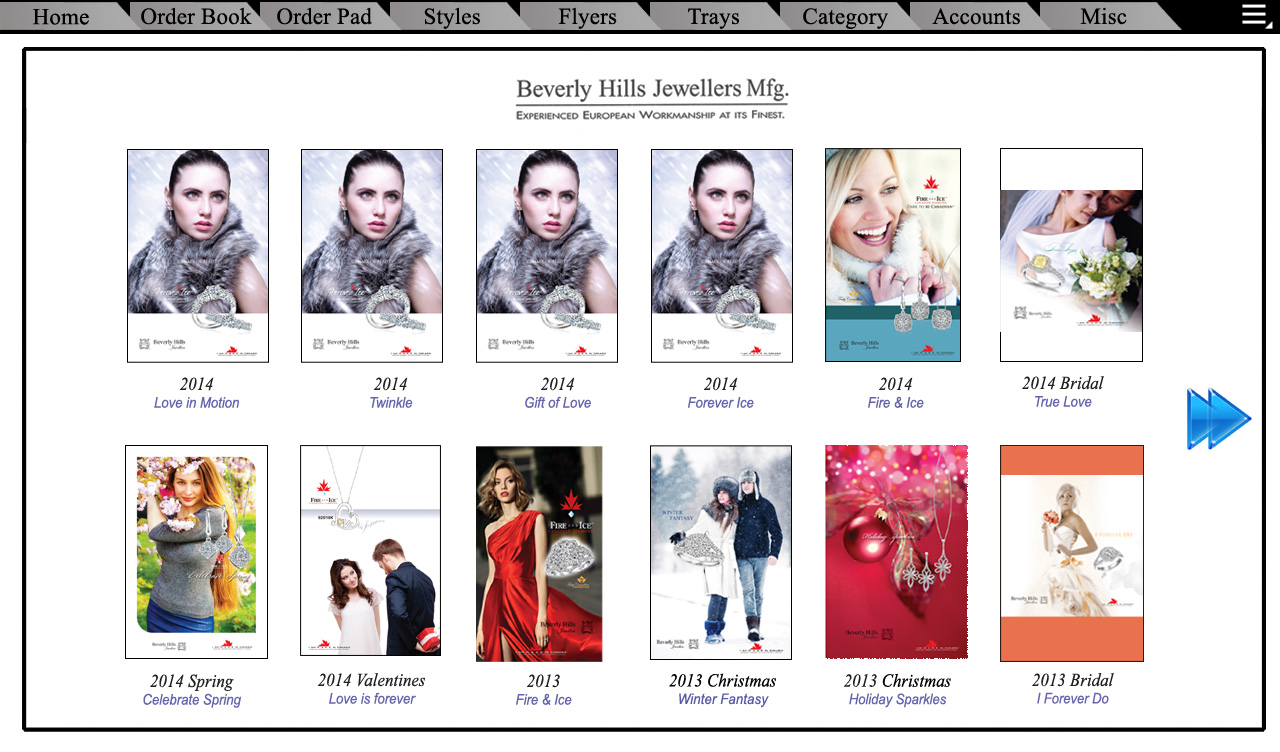
Task: Open the I Forever Do link
Action: (1073, 699)
